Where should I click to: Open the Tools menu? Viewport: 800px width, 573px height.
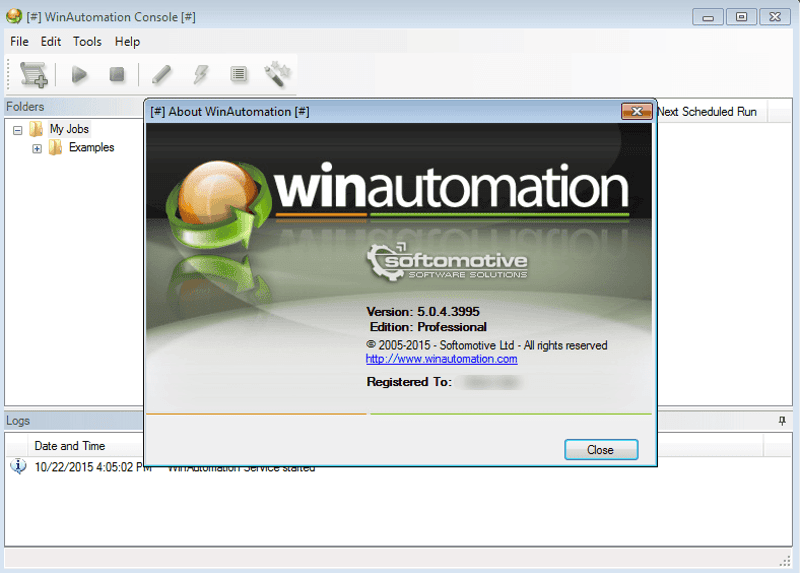click(x=87, y=42)
